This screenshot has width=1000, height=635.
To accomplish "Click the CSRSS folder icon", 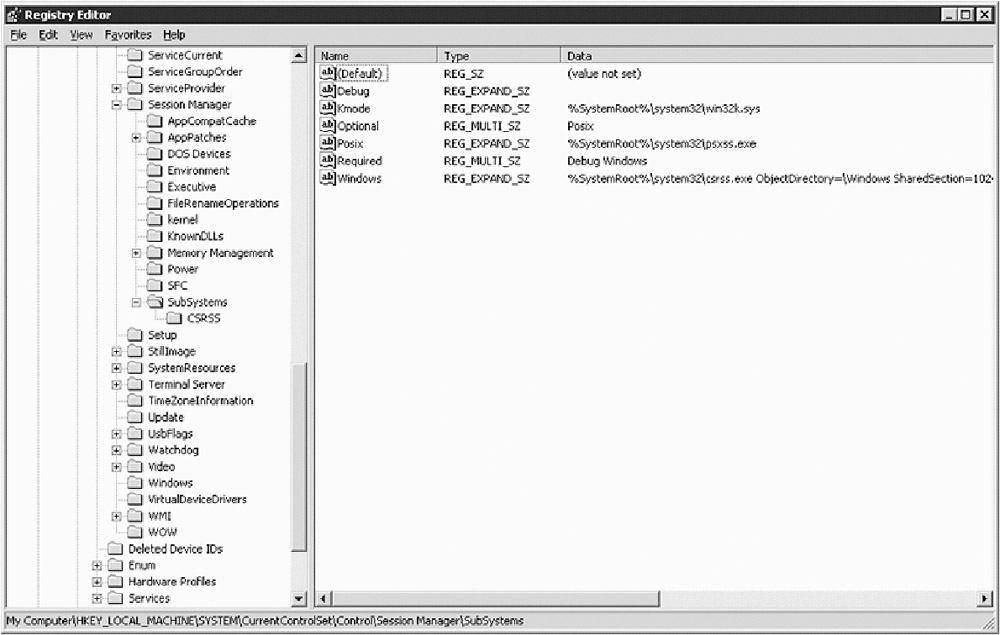I will coord(174,319).
